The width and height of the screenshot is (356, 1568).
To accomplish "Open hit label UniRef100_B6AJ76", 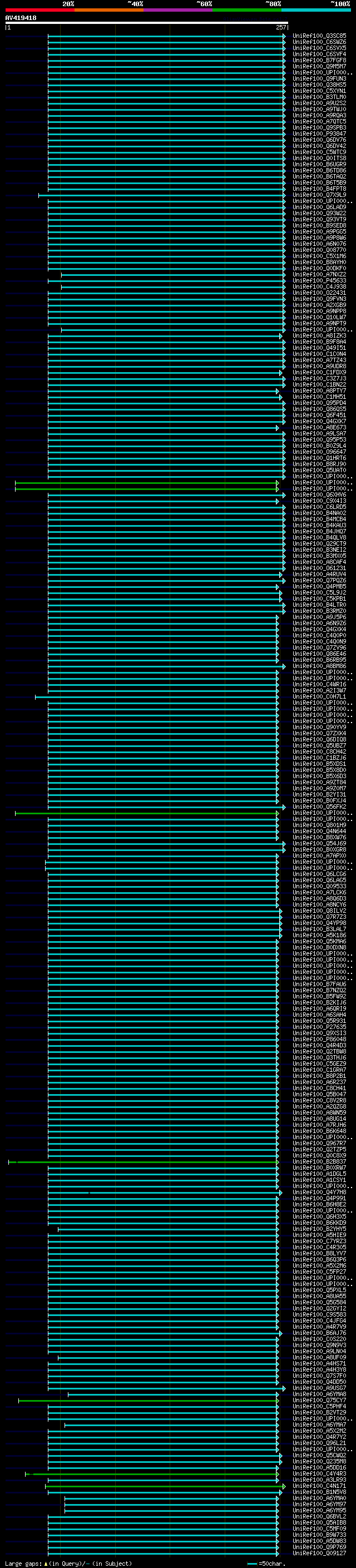I will (319, 1333).
